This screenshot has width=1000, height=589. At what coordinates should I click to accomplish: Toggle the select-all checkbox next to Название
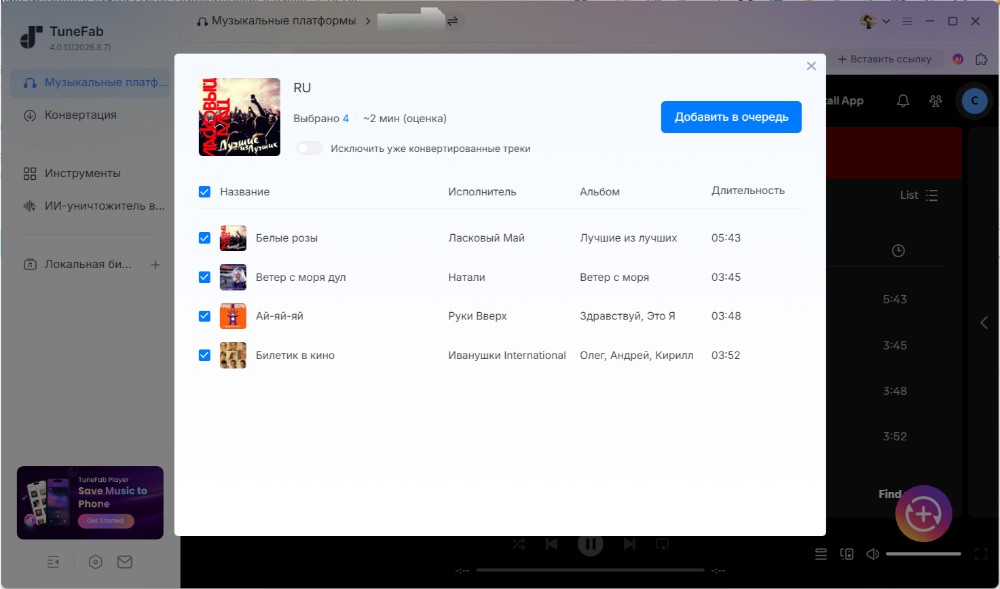(204, 192)
